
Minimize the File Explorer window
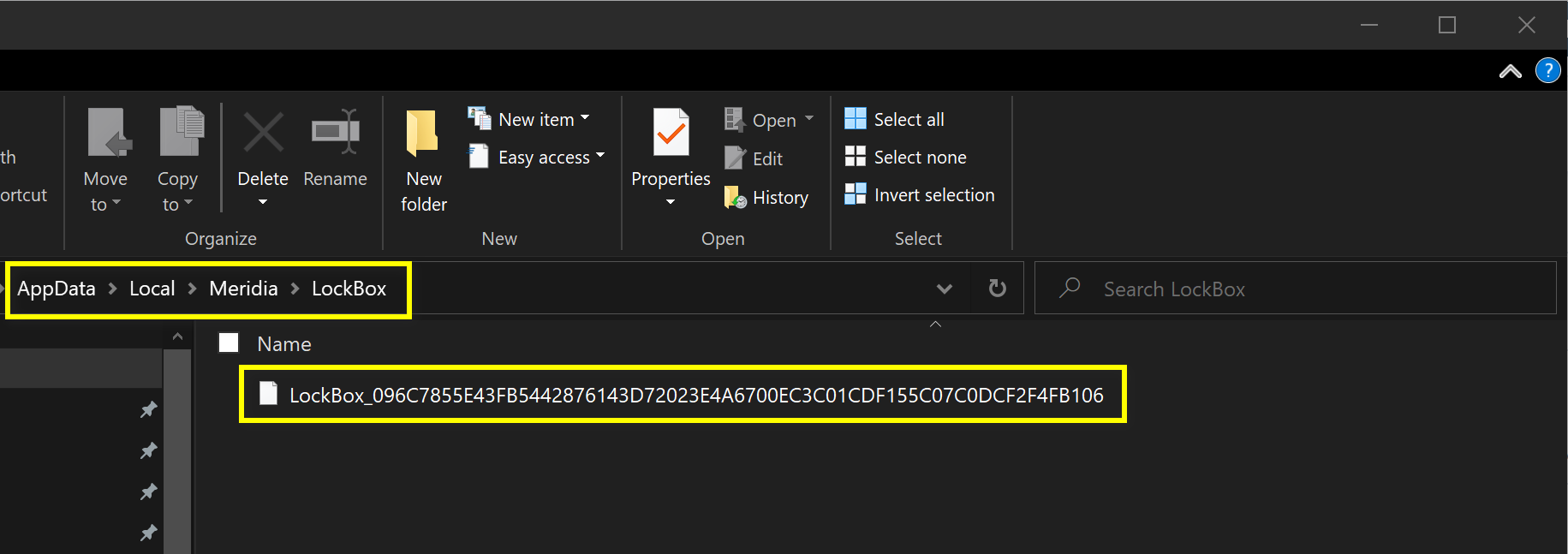point(1369,25)
